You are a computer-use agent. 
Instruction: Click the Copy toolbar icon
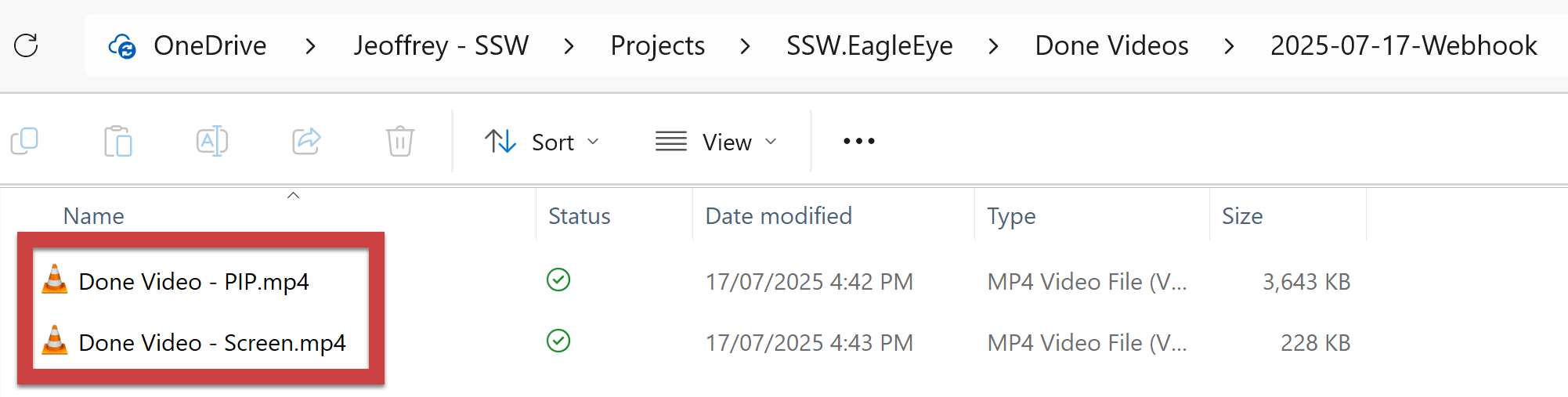(24, 142)
